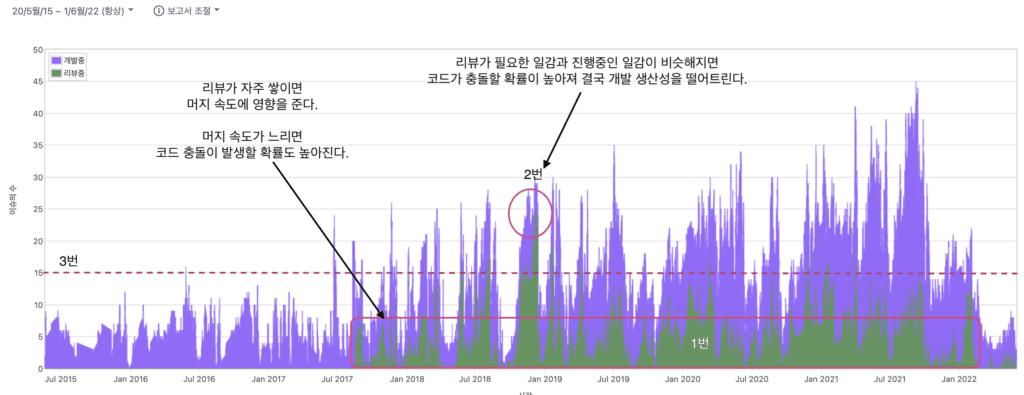This screenshot has height=395, width=1024.
Task: Click the Jul 2020 x-axis label
Action: point(751,378)
